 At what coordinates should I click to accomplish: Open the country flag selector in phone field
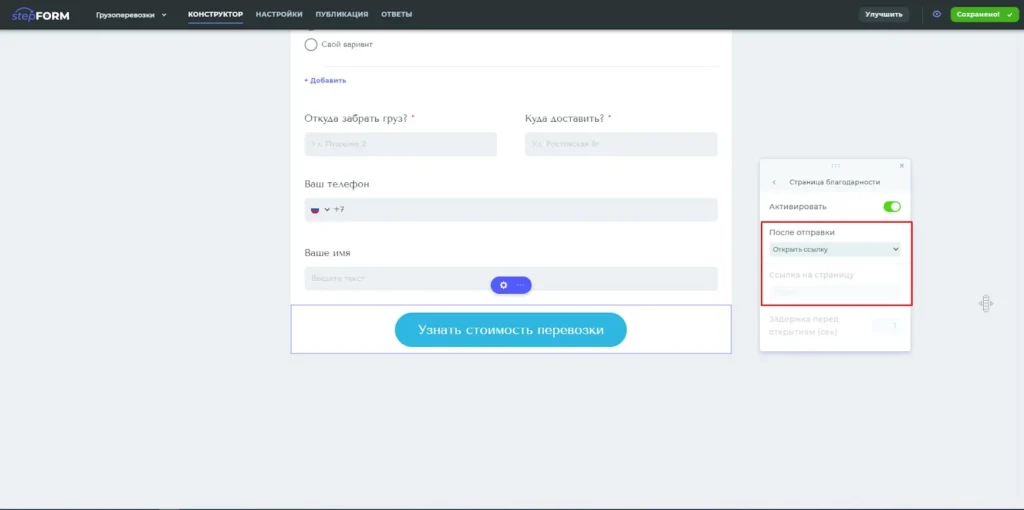[319, 210]
